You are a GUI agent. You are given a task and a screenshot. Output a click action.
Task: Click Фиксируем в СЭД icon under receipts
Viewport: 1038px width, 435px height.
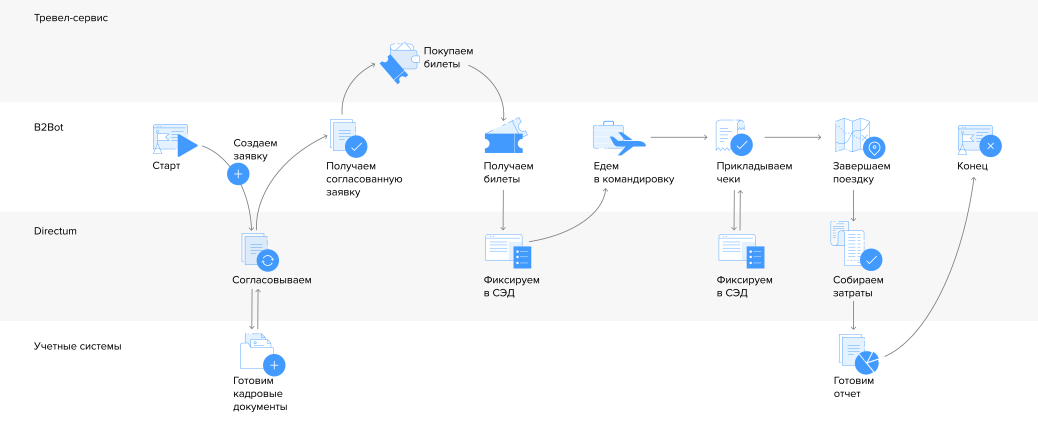click(741, 251)
